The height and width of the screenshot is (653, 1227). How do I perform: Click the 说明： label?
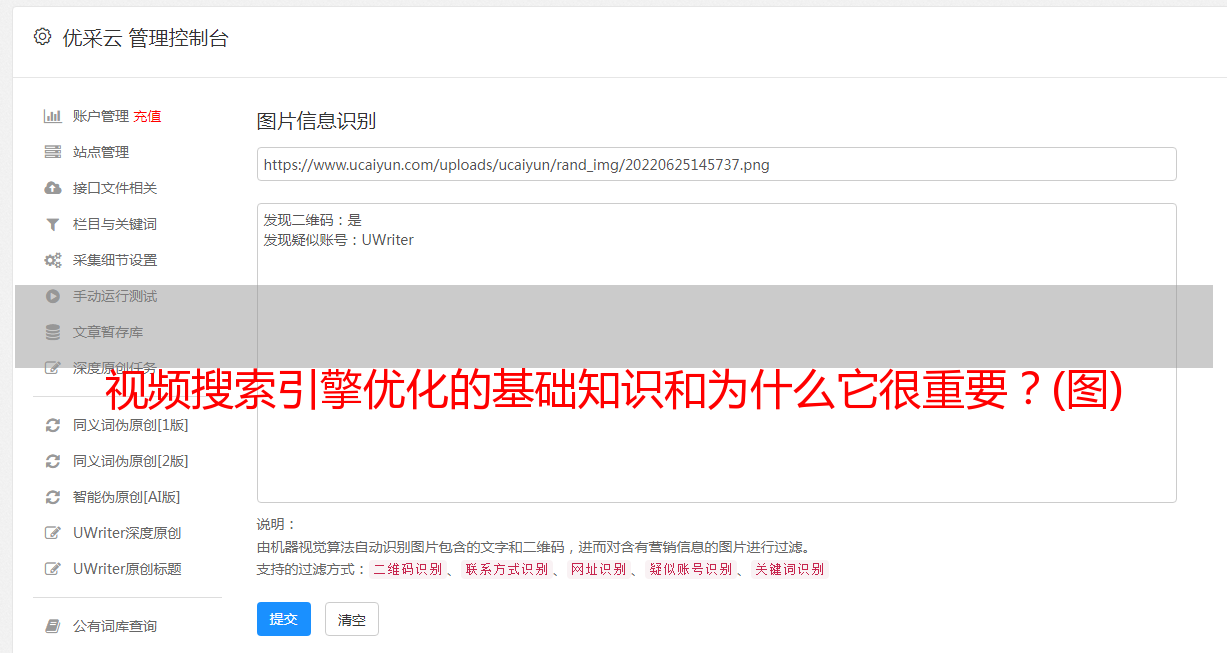(277, 524)
